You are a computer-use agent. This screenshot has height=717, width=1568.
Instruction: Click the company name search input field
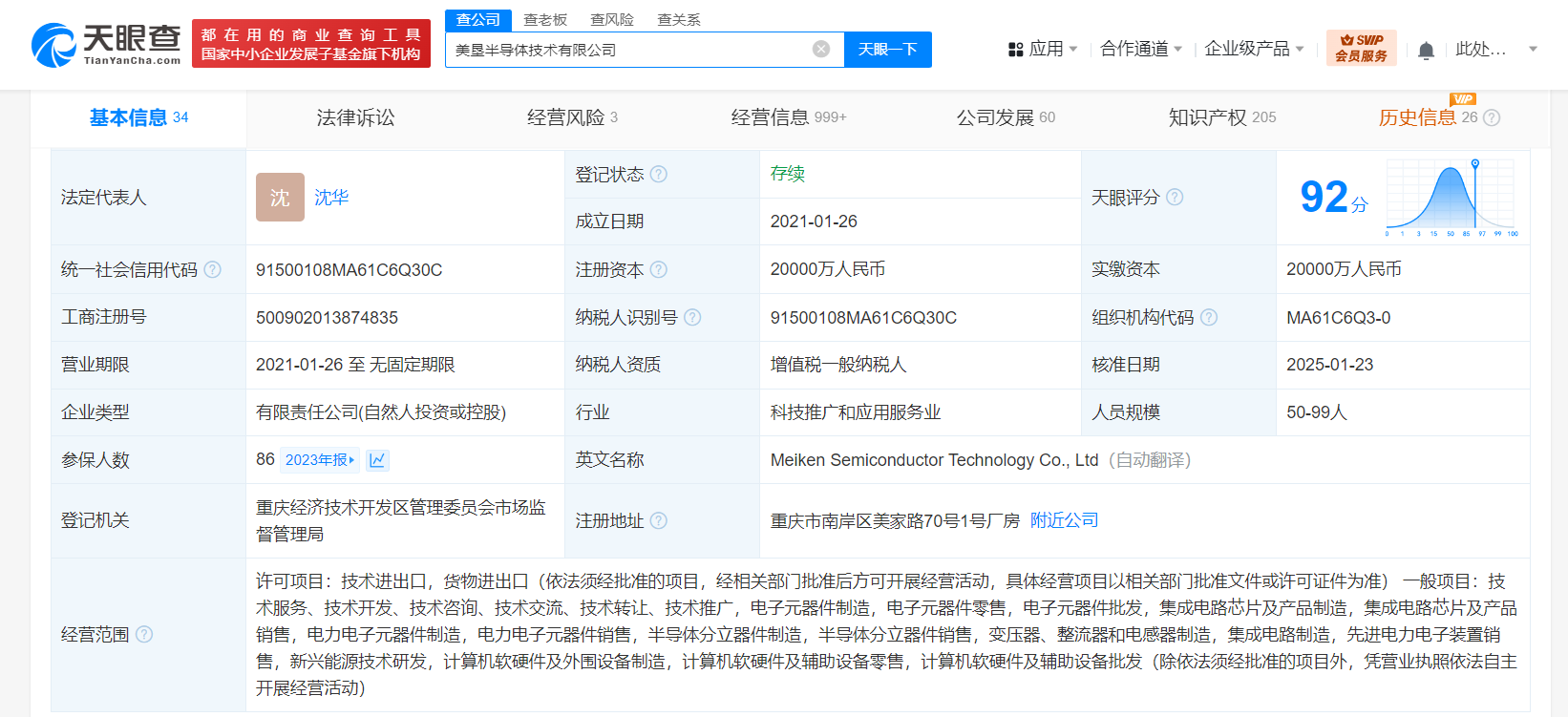630,50
